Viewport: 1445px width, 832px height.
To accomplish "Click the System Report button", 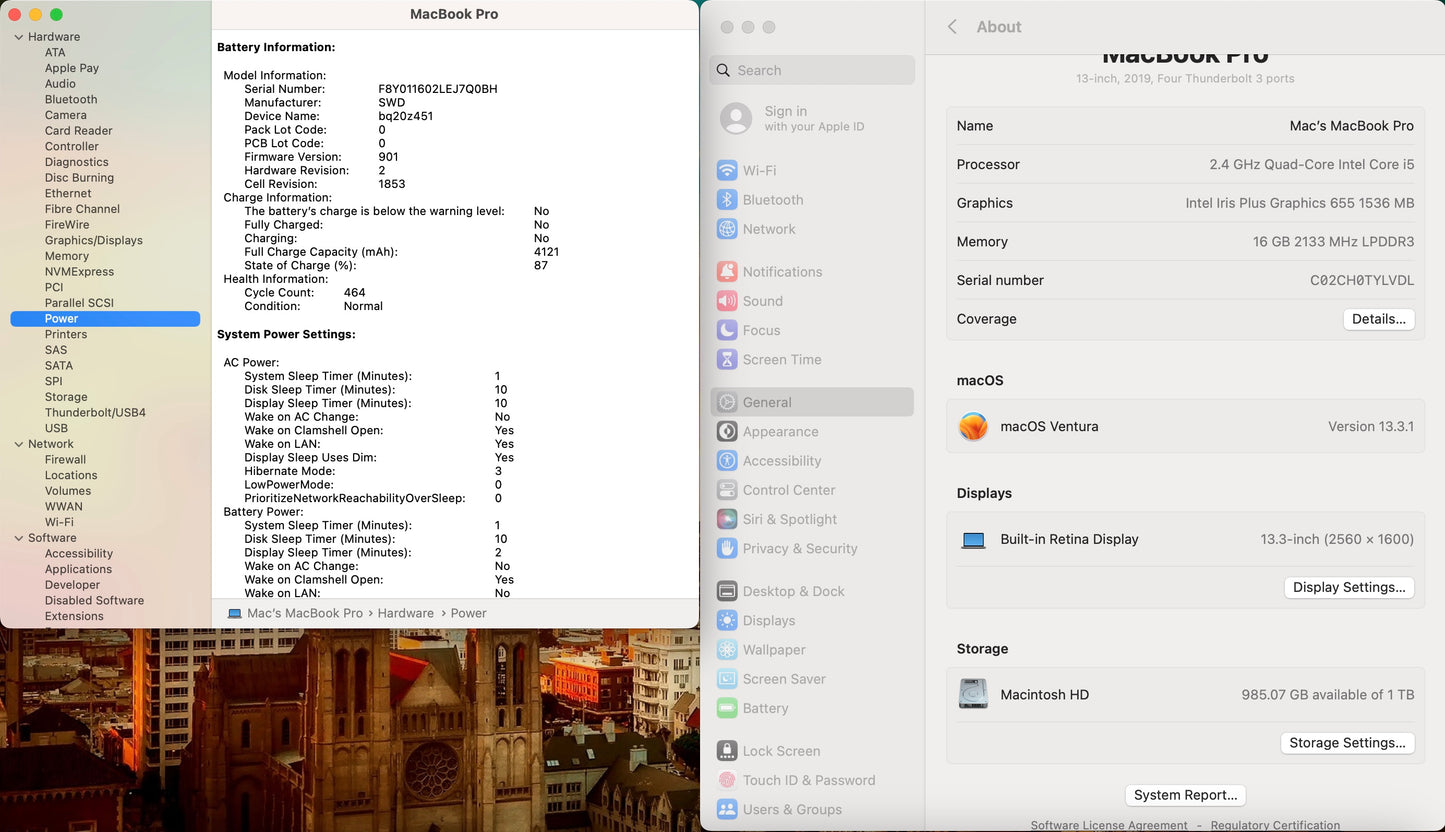I will pyautogui.click(x=1185, y=795).
